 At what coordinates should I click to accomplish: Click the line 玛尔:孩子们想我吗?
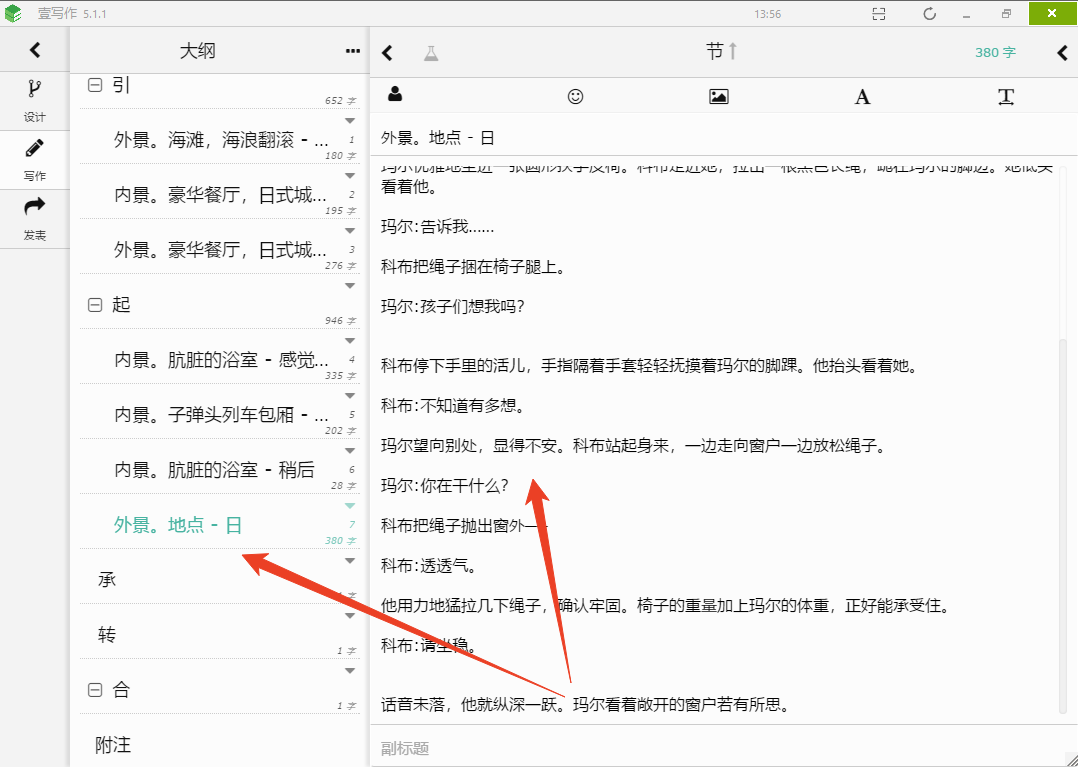click(453, 307)
